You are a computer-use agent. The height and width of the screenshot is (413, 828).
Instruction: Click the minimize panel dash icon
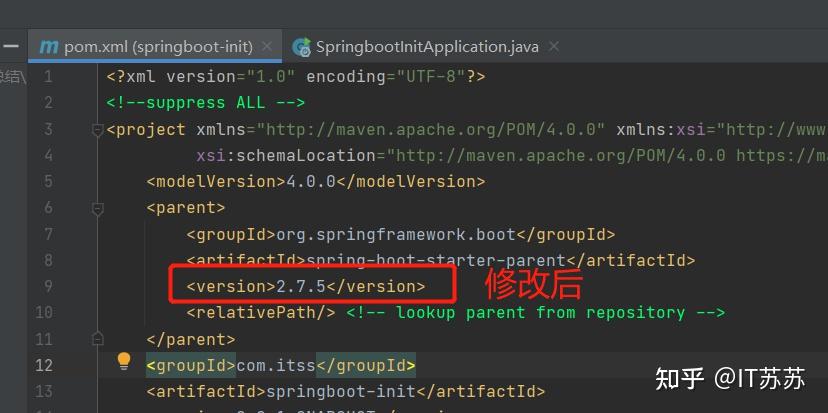coord(11,47)
